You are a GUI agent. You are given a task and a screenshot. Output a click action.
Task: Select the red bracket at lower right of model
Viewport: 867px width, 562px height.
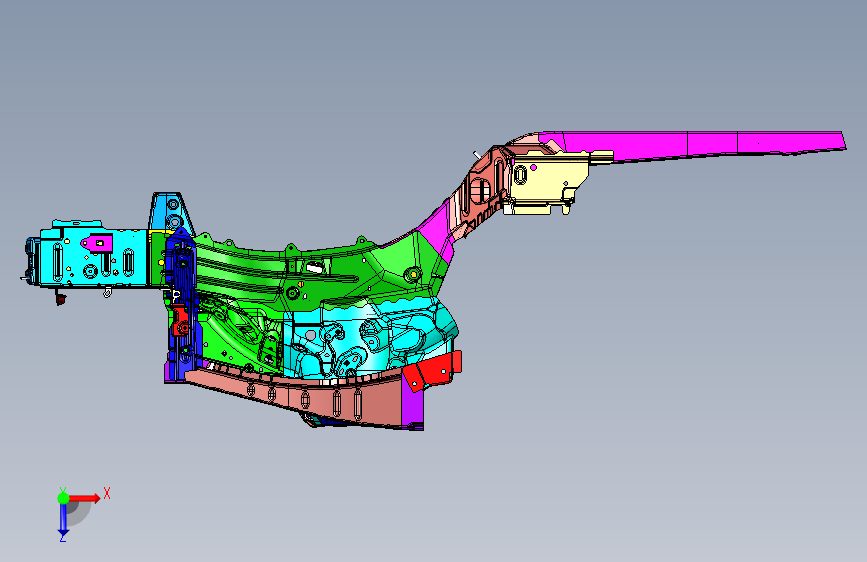(432, 371)
